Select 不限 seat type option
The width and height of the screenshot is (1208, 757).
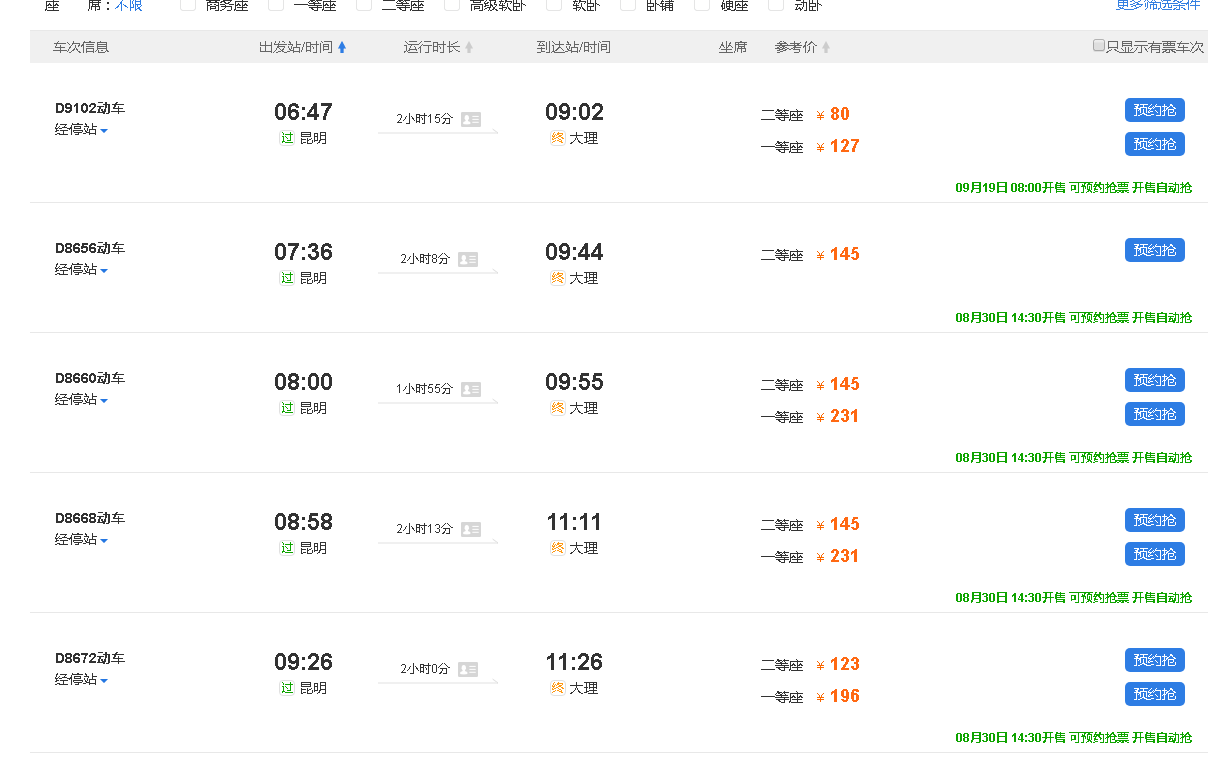pos(128,6)
